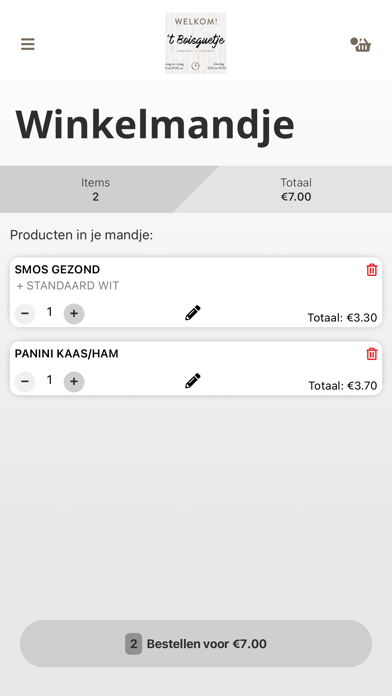The image size is (392, 696).
Task: Edit PANINI KAAS/HAM with pencil icon
Action: pyautogui.click(x=193, y=381)
